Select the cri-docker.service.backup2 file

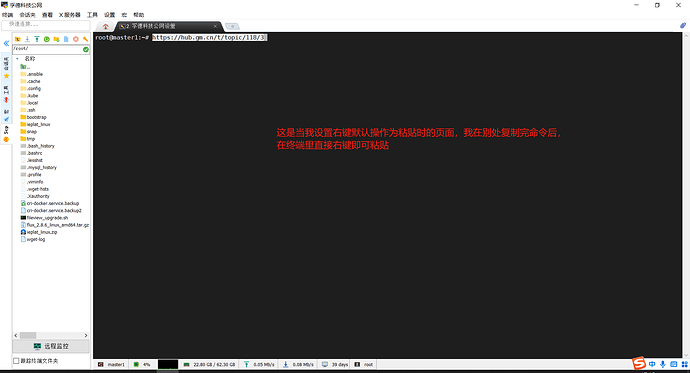pyautogui.click(x=51, y=211)
